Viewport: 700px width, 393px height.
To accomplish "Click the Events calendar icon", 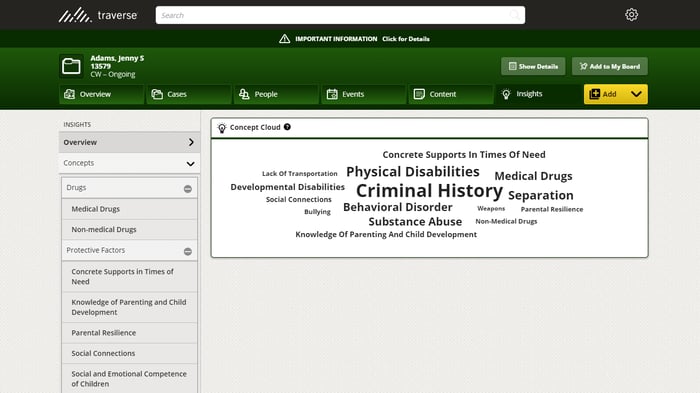I will [332, 94].
